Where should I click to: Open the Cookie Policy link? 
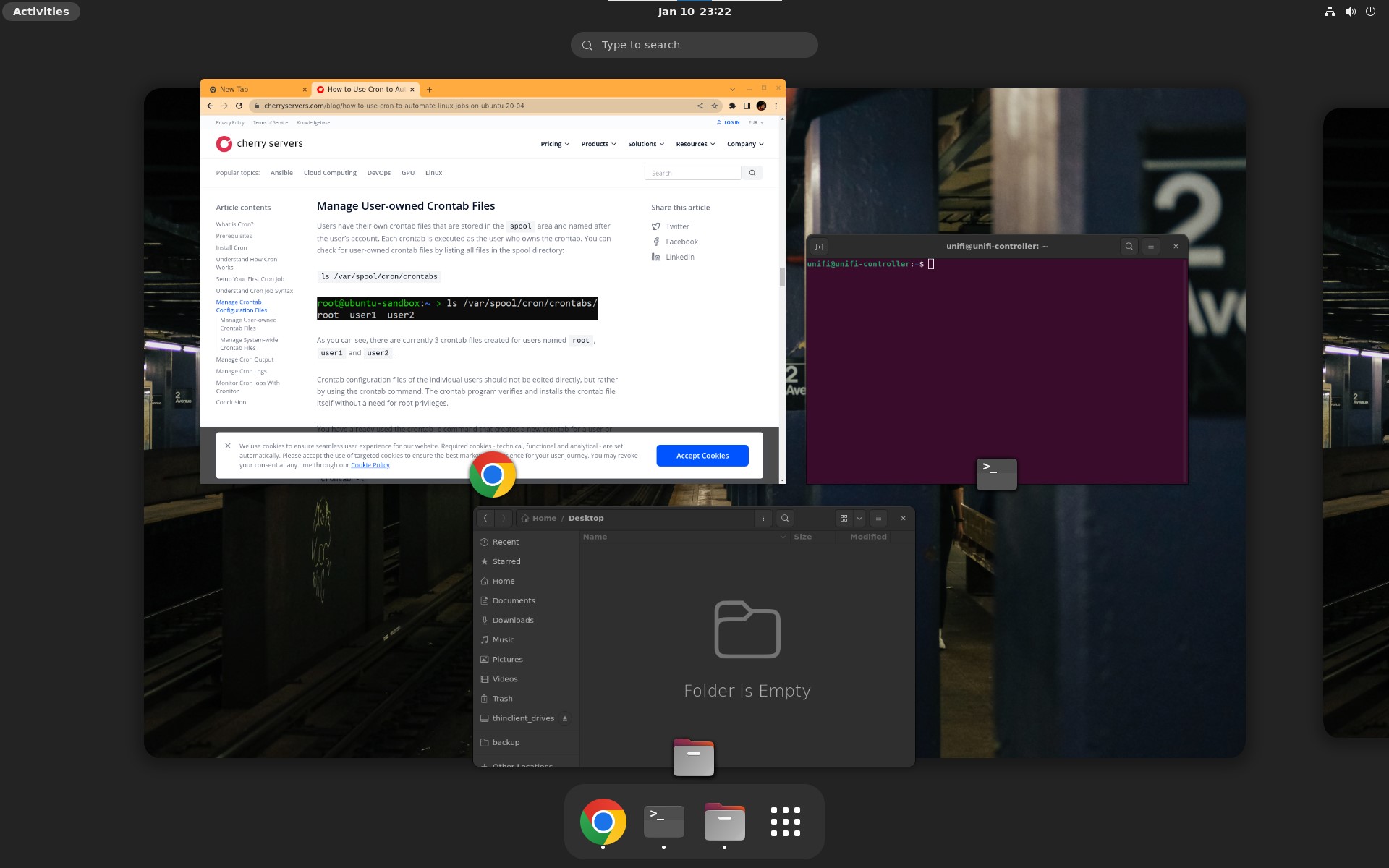(x=370, y=465)
